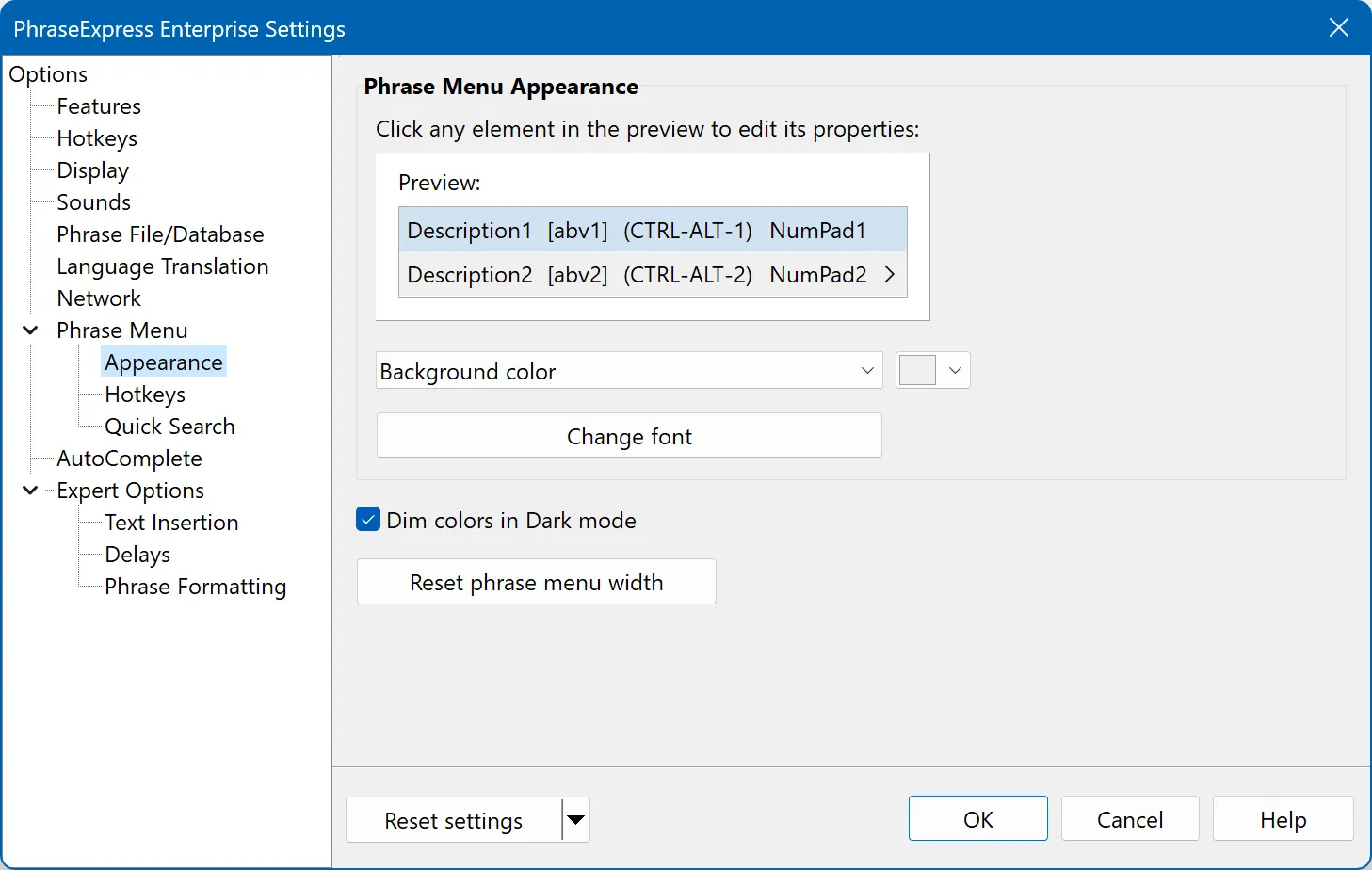Open the color swatch picker dropdown
This screenshot has width=1372, height=870.
955,370
